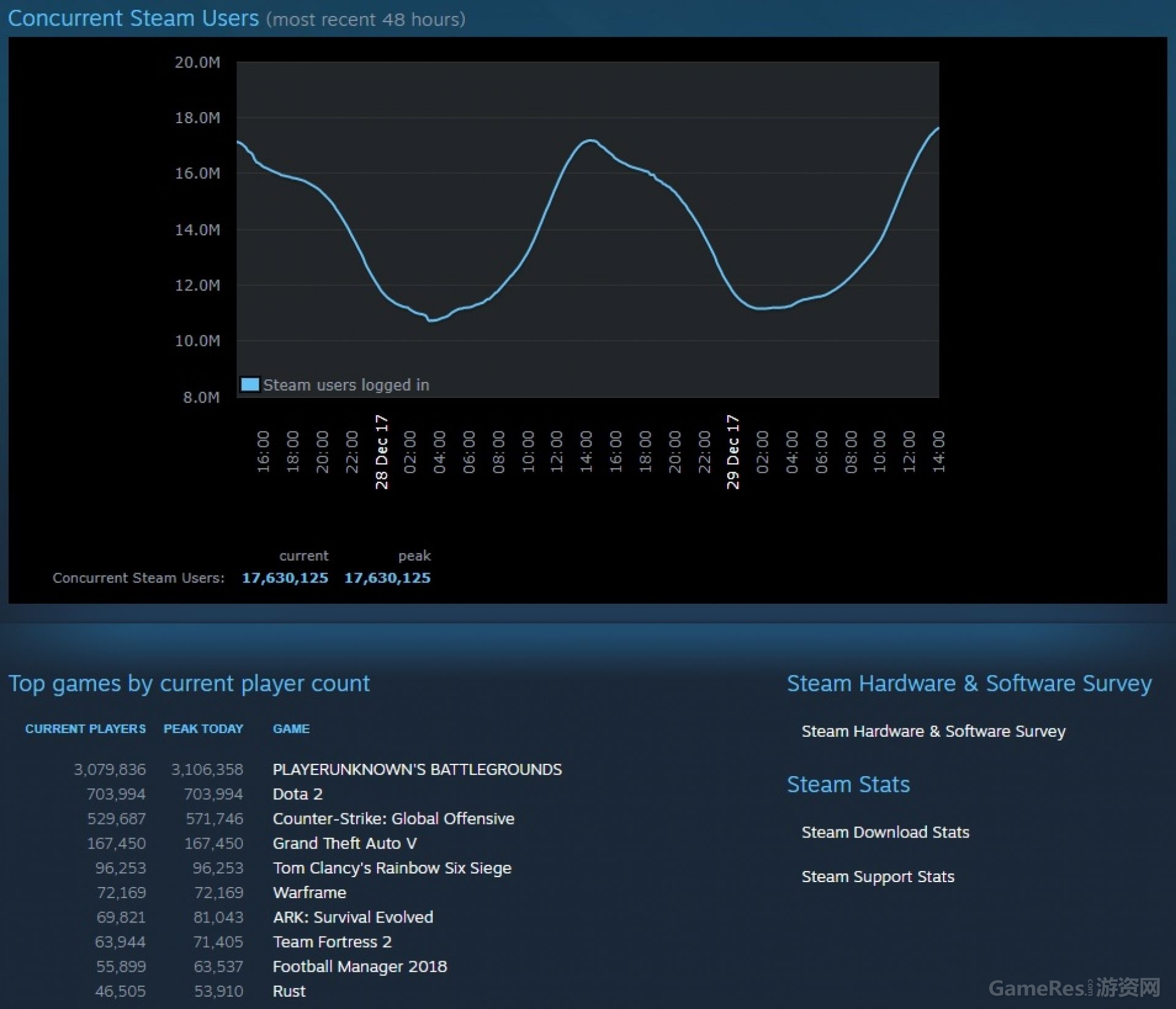The width and height of the screenshot is (1176, 1009).
Task: Open the Dota 2 game entry
Action: [x=297, y=794]
